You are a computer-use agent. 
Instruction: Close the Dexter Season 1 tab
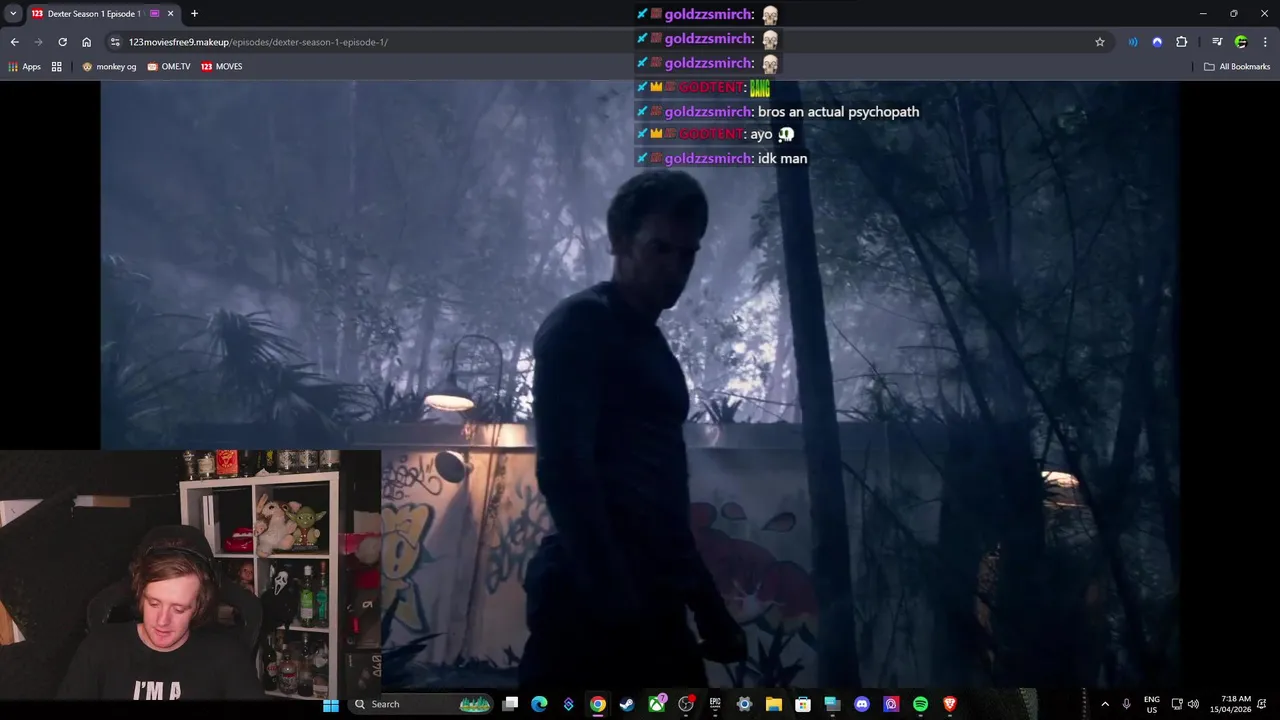pyautogui.click(x=170, y=14)
